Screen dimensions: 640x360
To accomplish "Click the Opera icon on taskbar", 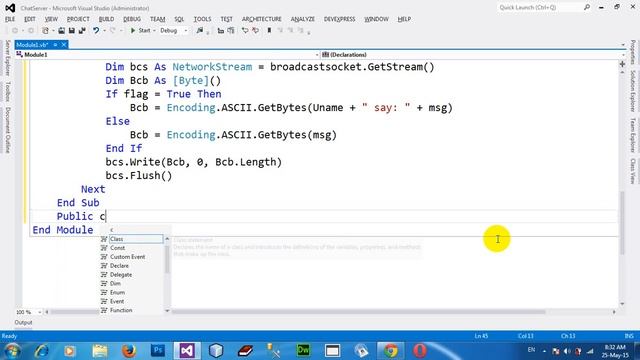I will pos(420,350).
